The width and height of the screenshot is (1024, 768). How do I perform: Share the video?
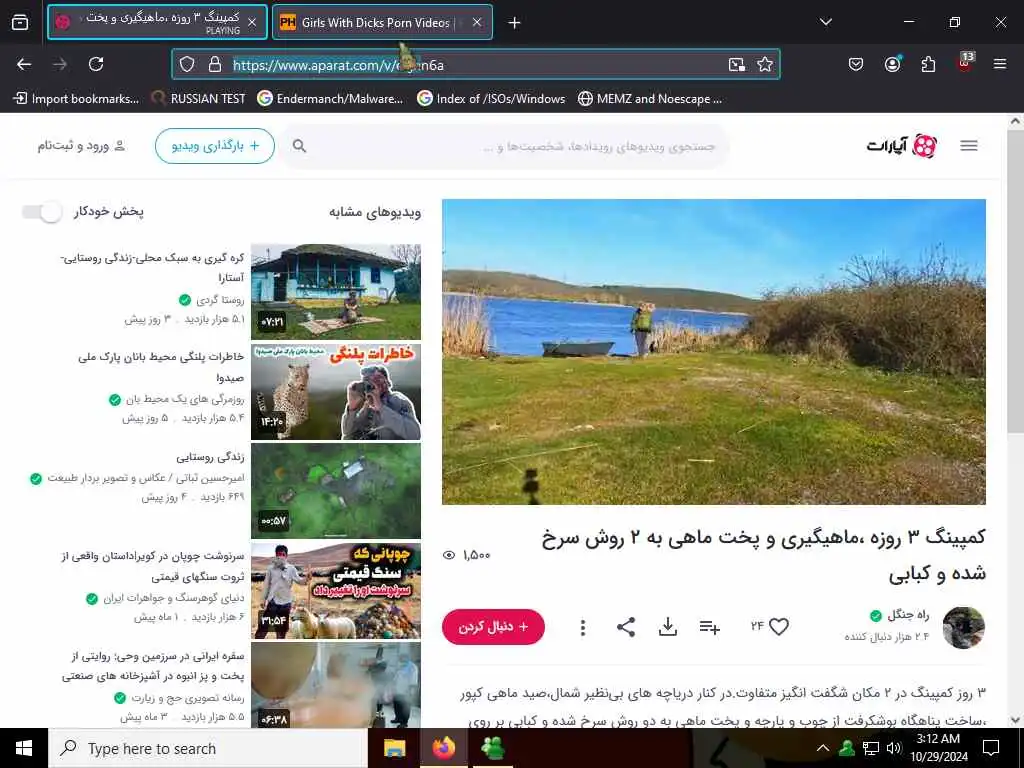click(626, 627)
